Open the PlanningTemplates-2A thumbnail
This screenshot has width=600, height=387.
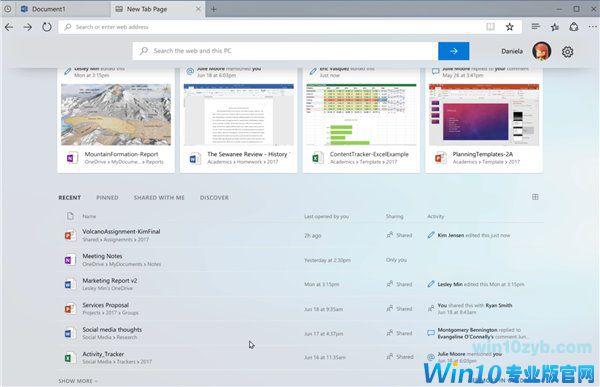(x=484, y=114)
